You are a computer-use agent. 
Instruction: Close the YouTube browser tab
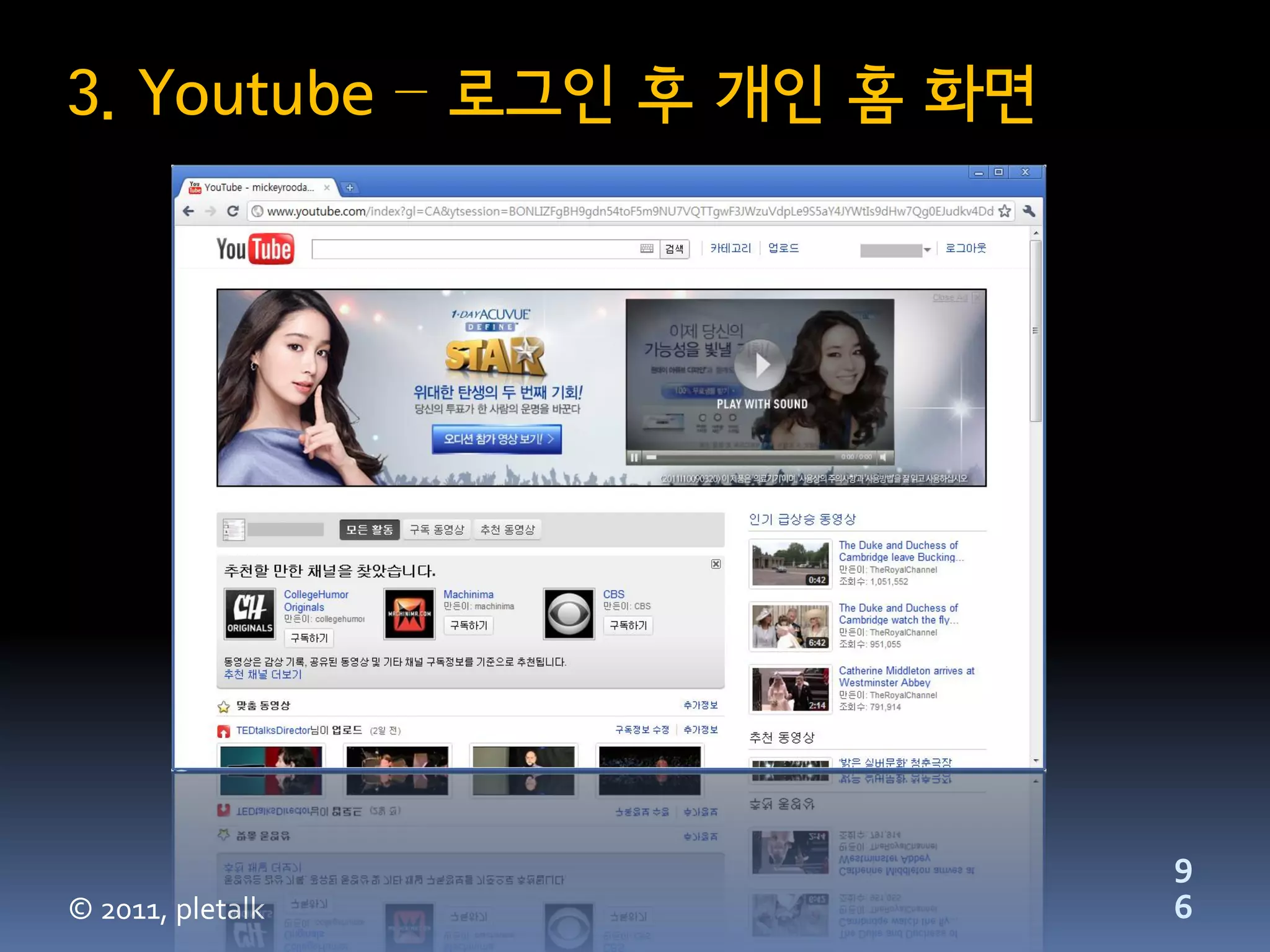[327, 187]
